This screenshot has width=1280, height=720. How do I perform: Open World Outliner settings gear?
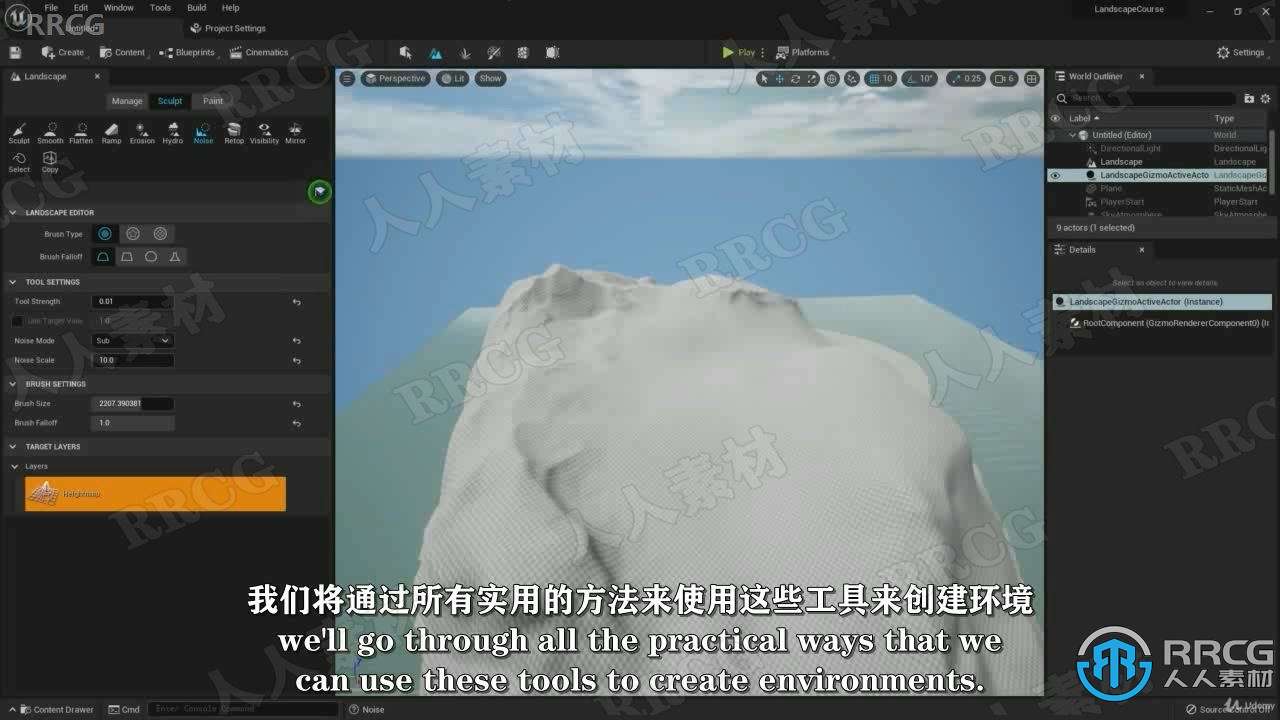pyautogui.click(x=1266, y=98)
